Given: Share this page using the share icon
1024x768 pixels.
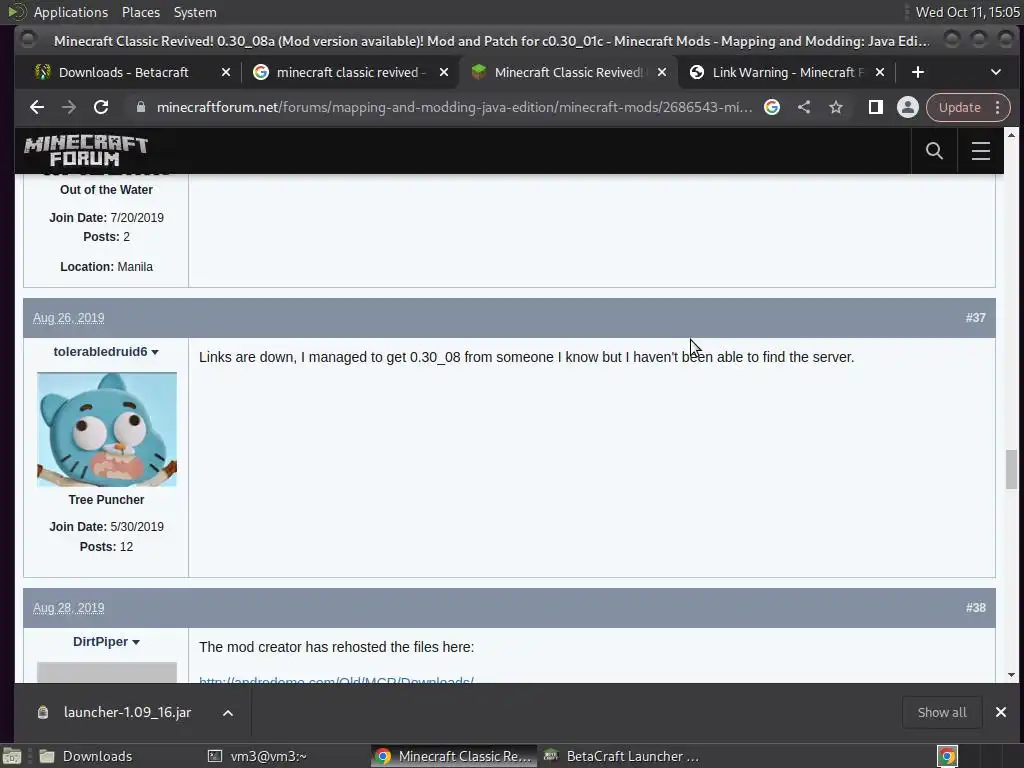Looking at the screenshot, I should 804,107.
